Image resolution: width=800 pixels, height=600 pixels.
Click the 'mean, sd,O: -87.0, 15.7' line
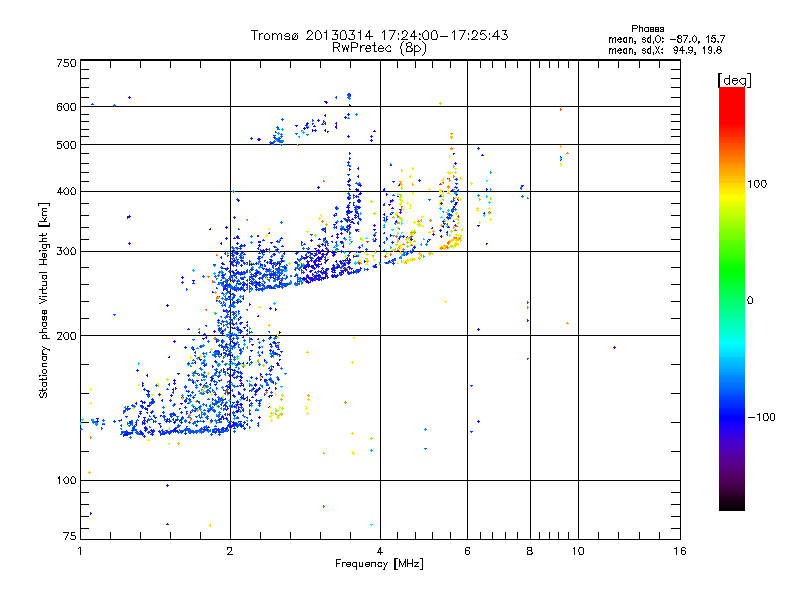point(666,39)
